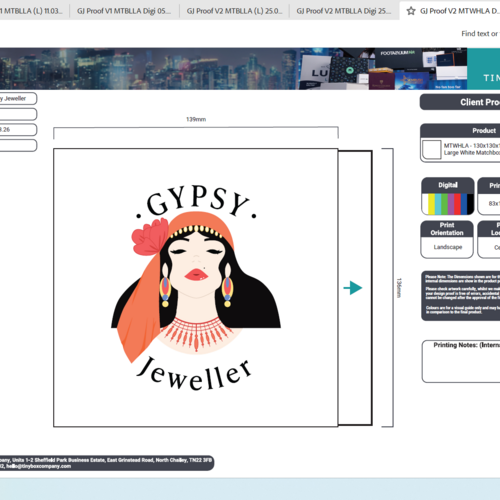Click the star bookmark icon on active tab
This screenshot has height=500, width=500.
pyautogui.click(x=411, y=11)
